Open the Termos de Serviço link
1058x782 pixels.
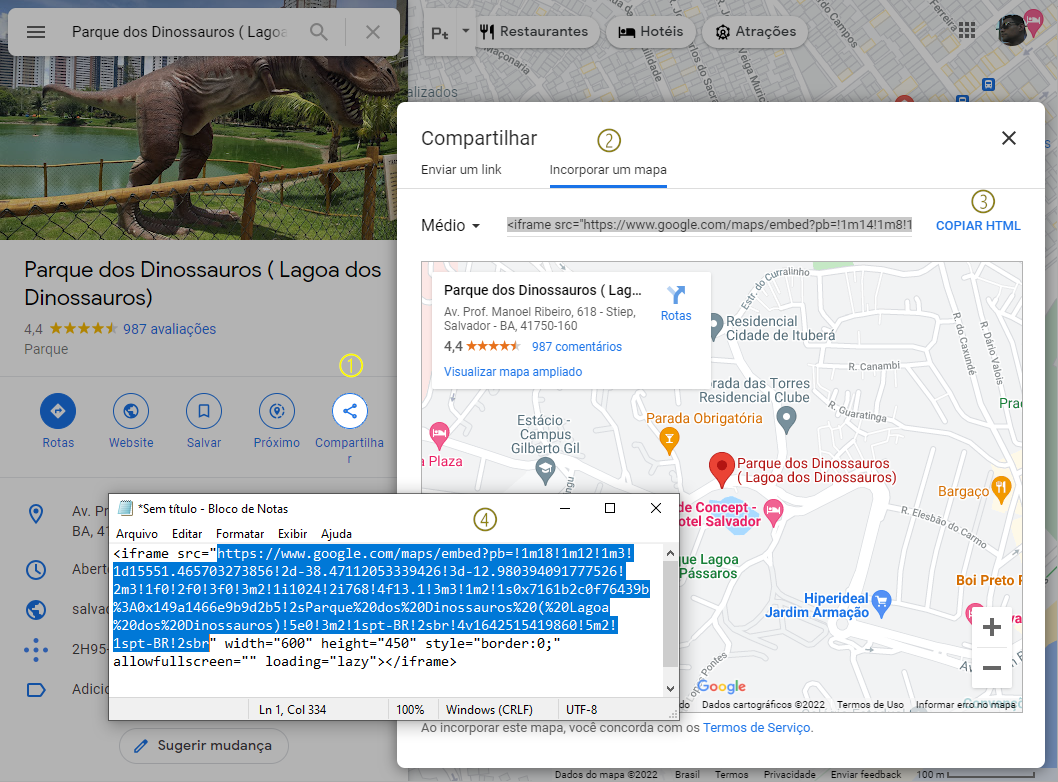point(758,727)
